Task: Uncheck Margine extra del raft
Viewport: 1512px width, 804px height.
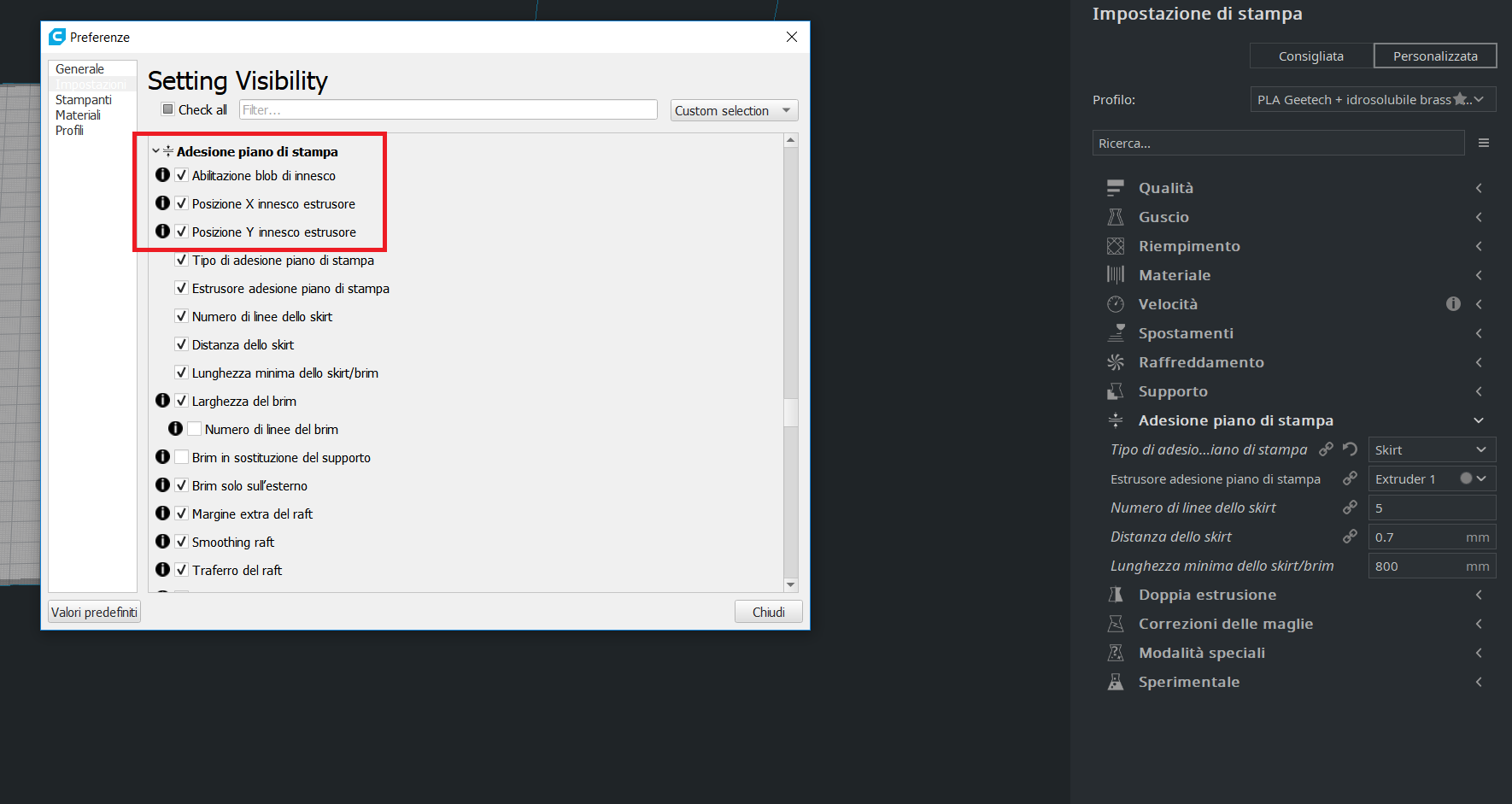Action: click(181, 514)
